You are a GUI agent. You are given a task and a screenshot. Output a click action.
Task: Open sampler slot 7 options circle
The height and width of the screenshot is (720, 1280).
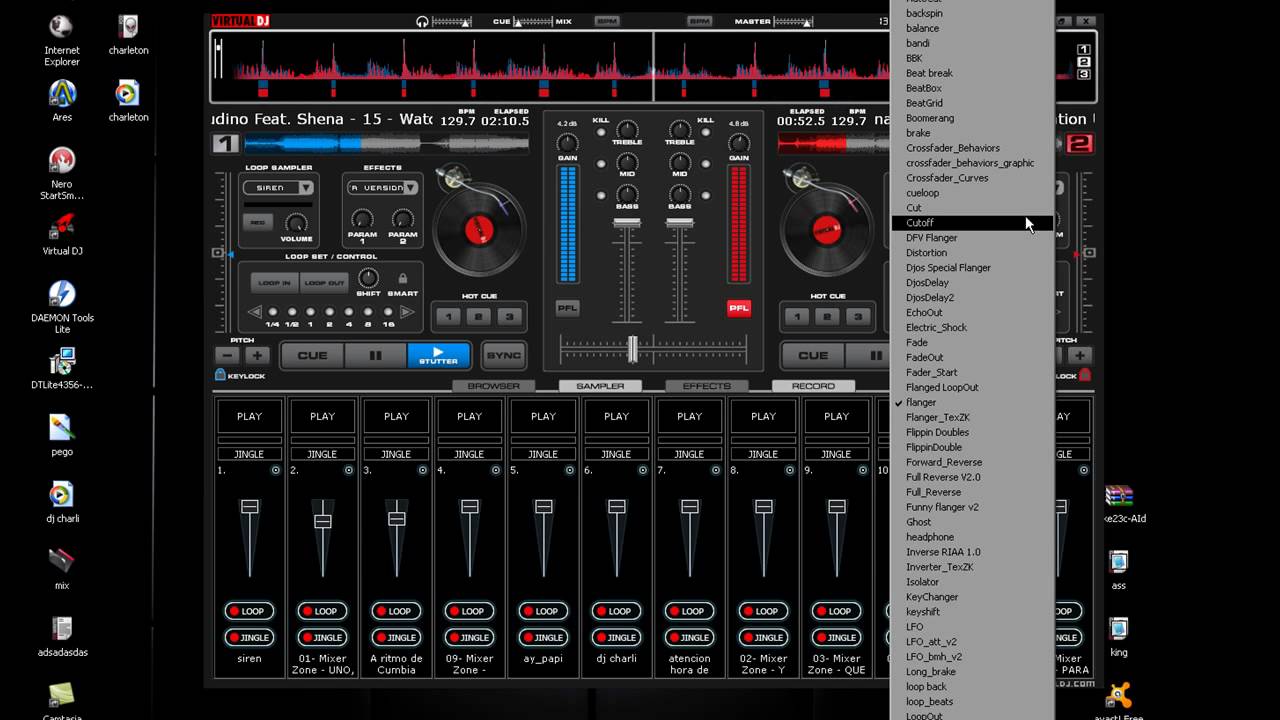[x=716, y=470]
